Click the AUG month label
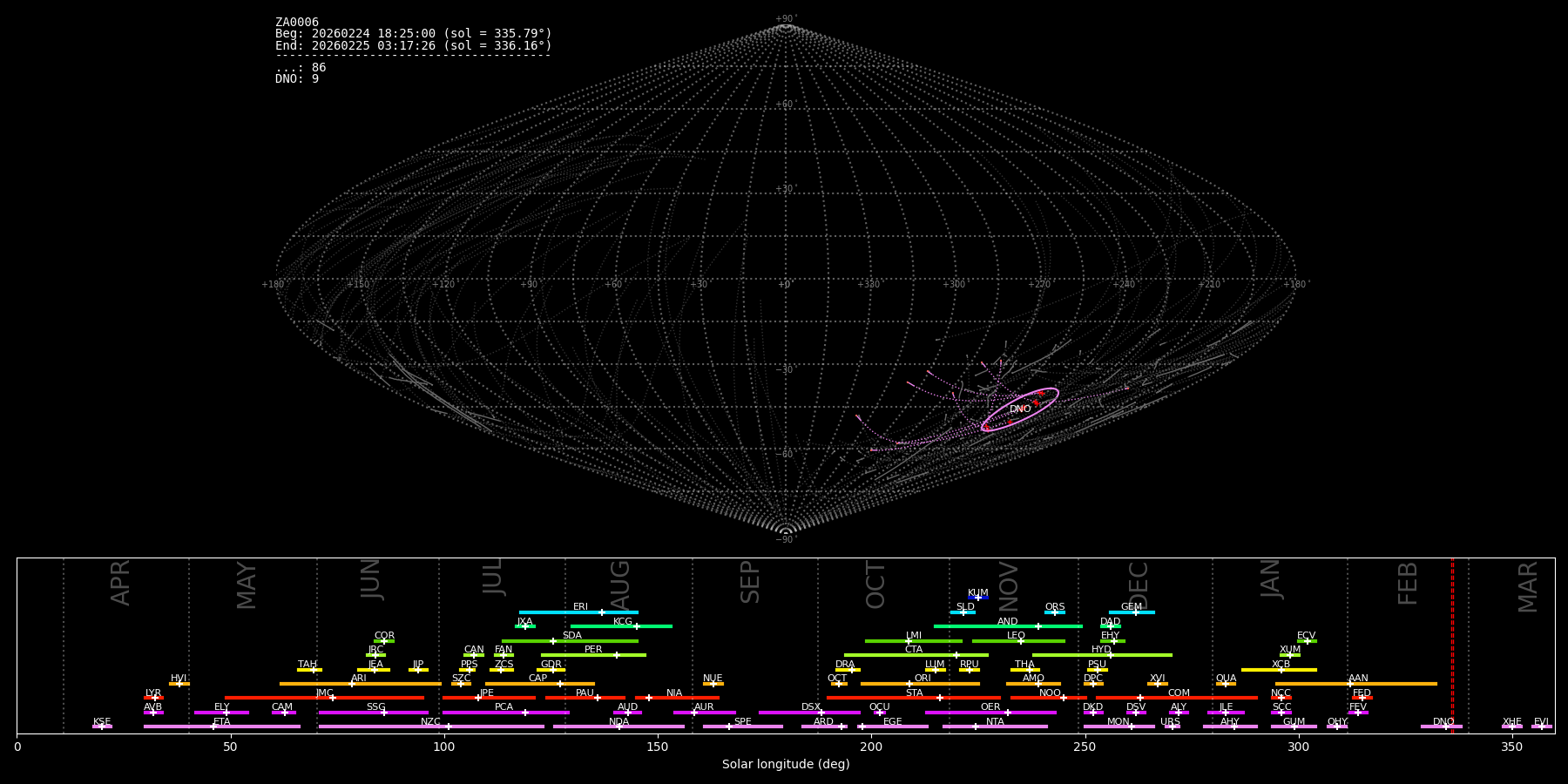Viewport: 1568px width, 784px height. click(619, 585)
